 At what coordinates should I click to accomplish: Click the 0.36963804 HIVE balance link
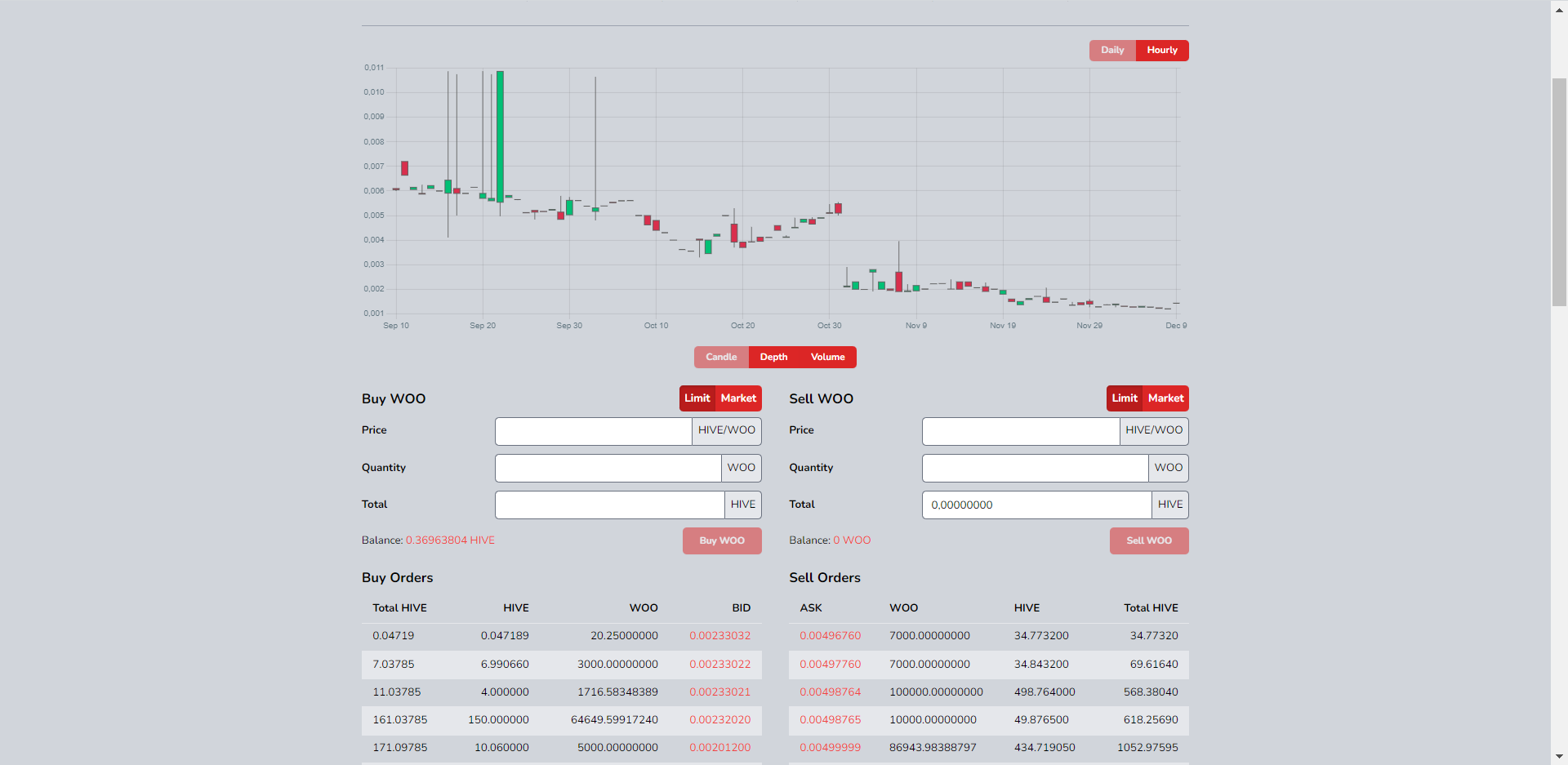coord(450,540)
